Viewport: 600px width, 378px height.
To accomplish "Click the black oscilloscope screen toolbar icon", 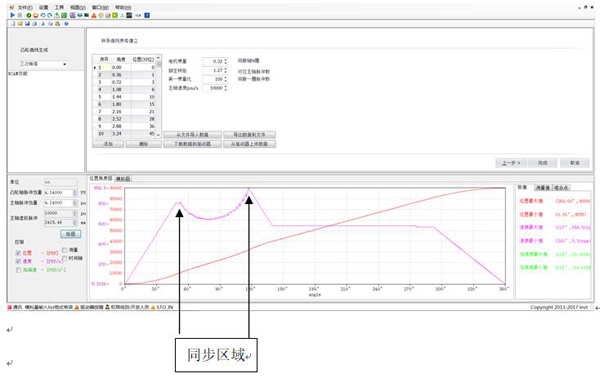I will tap(129, 15).
